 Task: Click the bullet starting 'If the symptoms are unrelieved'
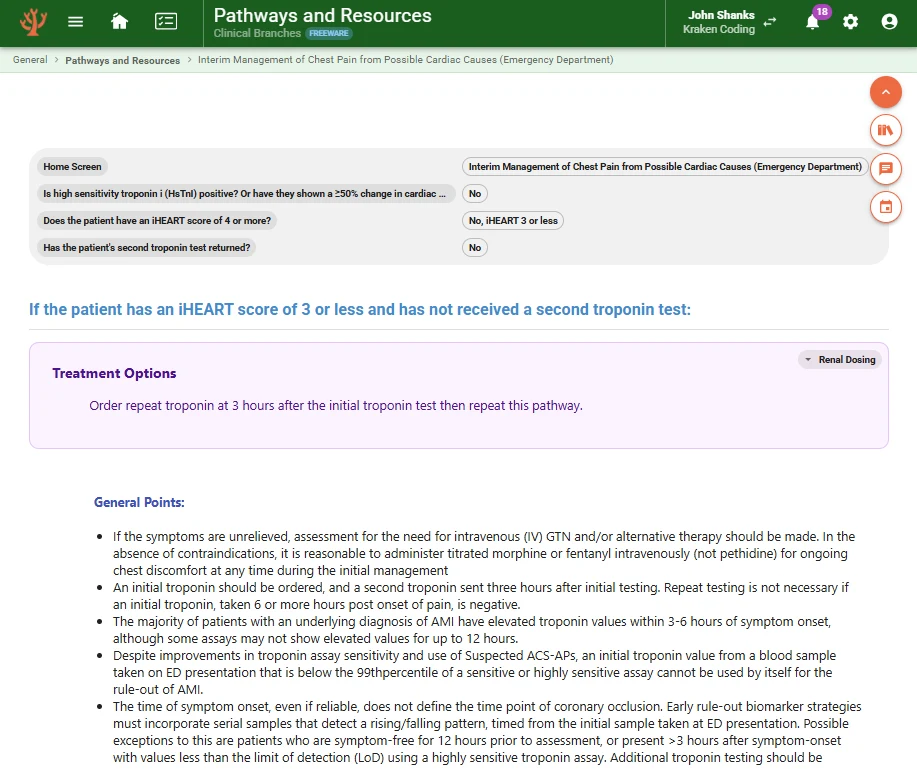(484, 553)
